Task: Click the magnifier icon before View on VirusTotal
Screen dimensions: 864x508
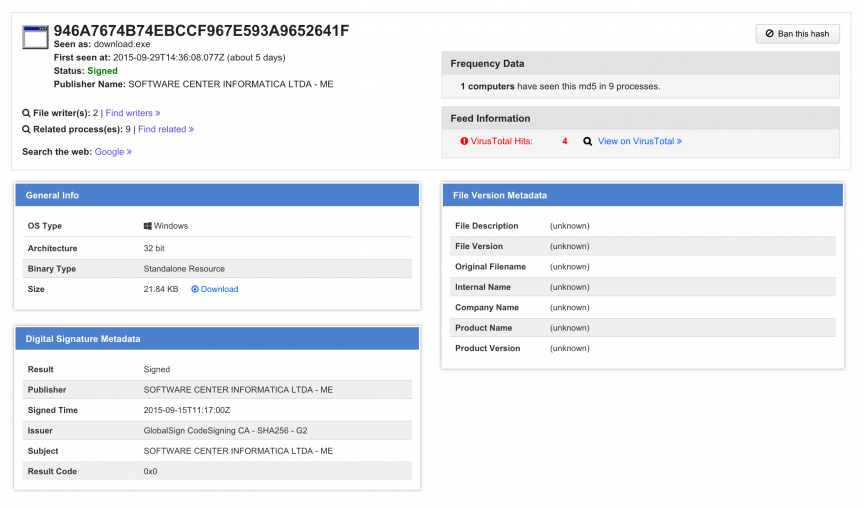Action: [588, 141]
